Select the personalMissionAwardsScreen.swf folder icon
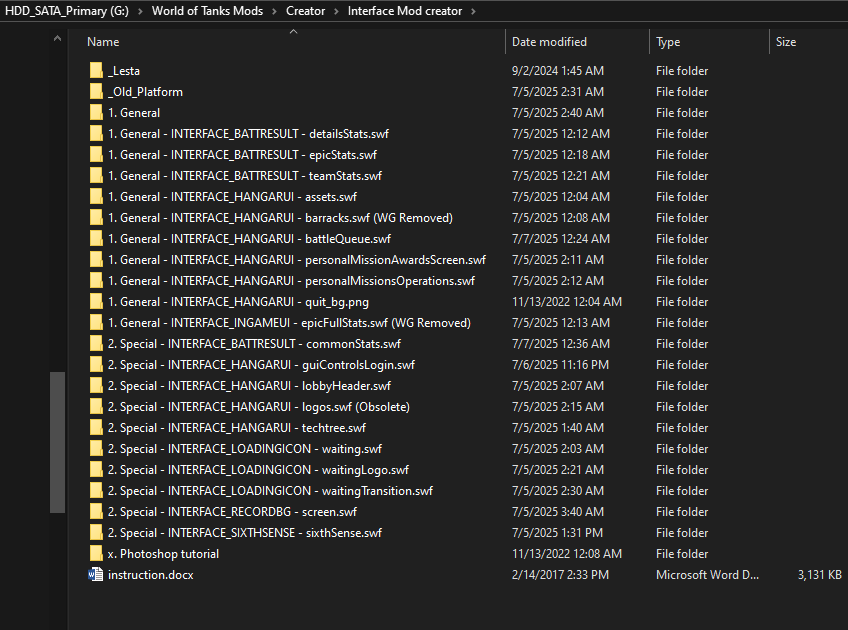The width and height of the screenshot is (848, 630). tap(96, 260)
